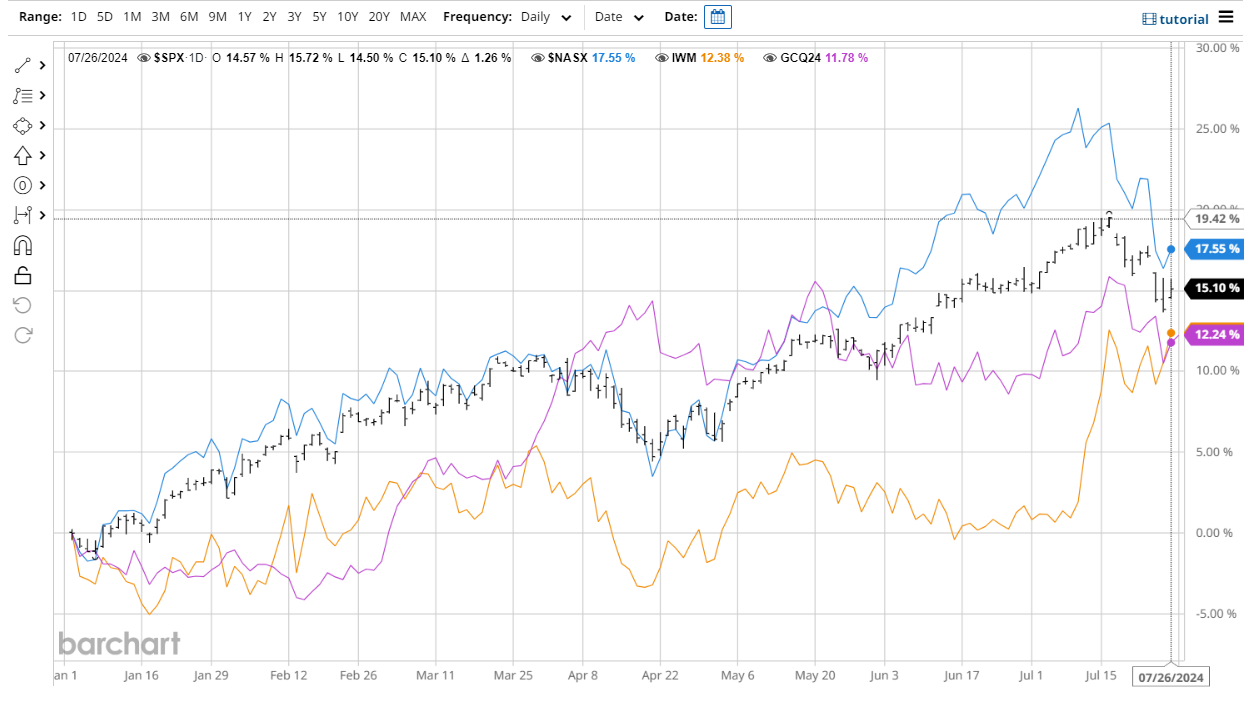Select the circled zero annotation tool
The image size is (1254, 704).
click(23, 185)
